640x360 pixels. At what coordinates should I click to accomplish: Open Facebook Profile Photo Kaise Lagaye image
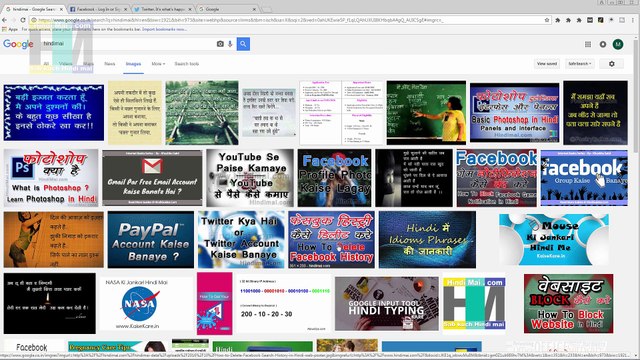tap(334, 178)
